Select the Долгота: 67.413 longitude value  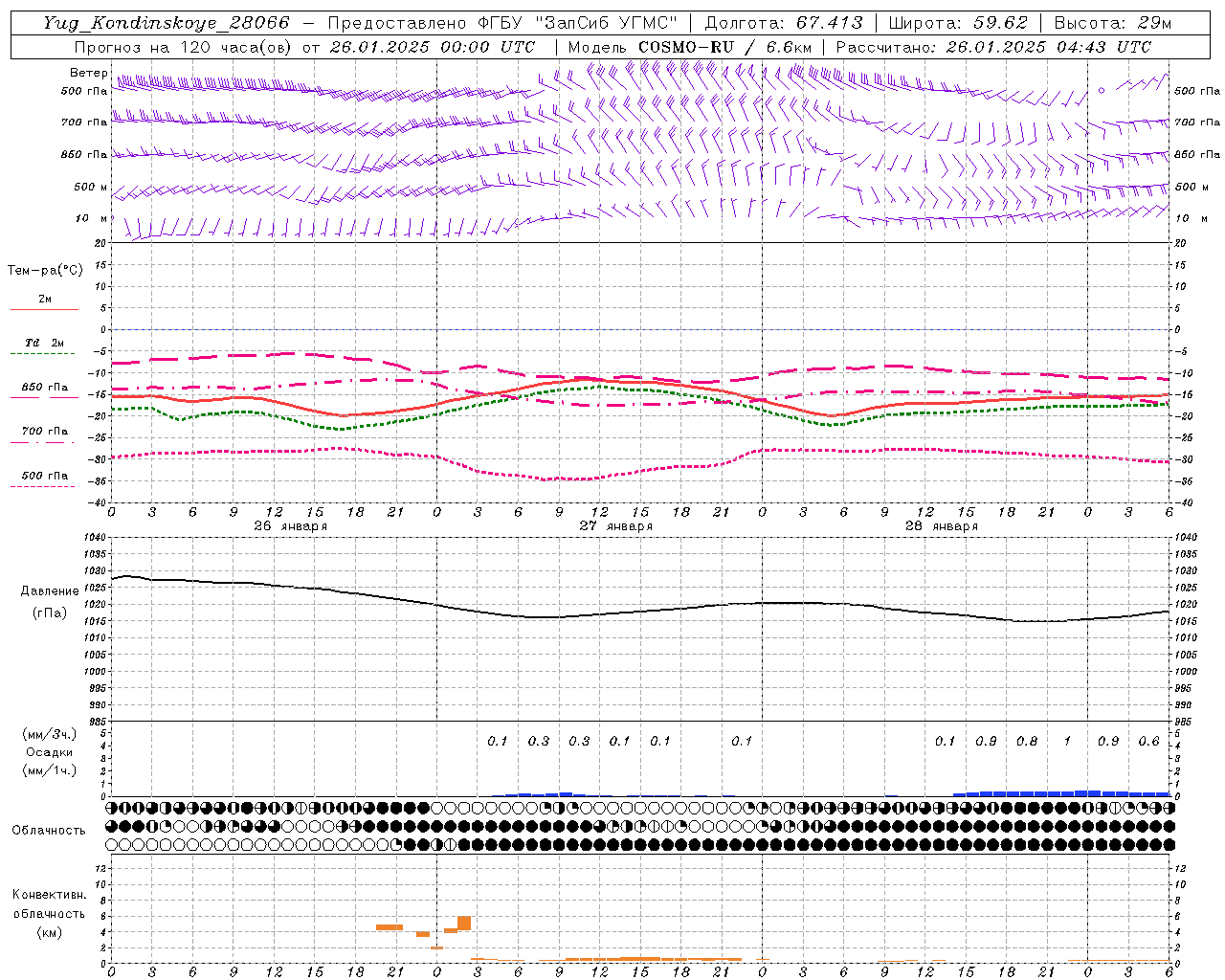tap(784, 23)
